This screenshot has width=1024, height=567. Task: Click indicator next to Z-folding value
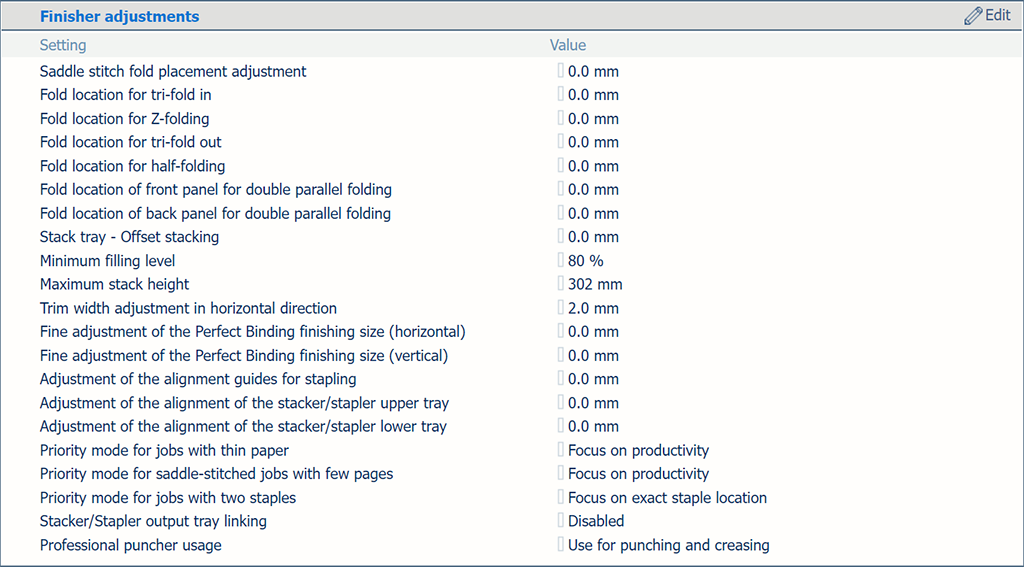click(x=560, y=118)
